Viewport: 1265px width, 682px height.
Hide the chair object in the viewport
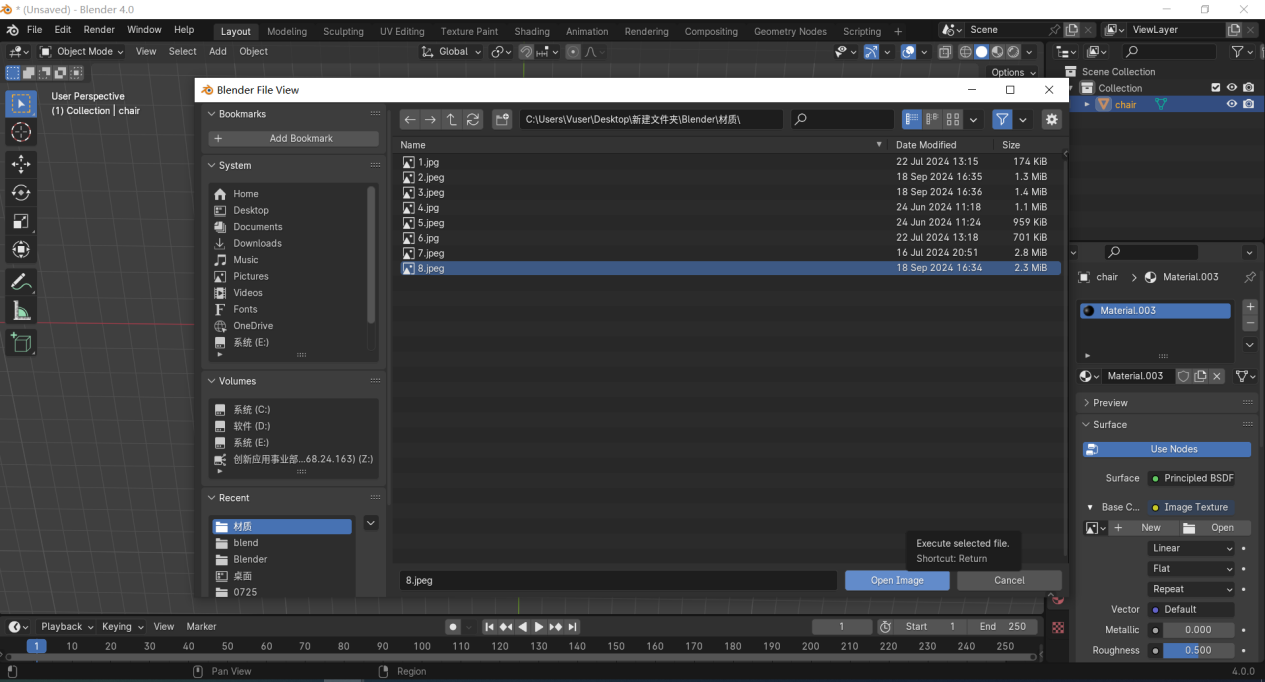click(1231, 104)
